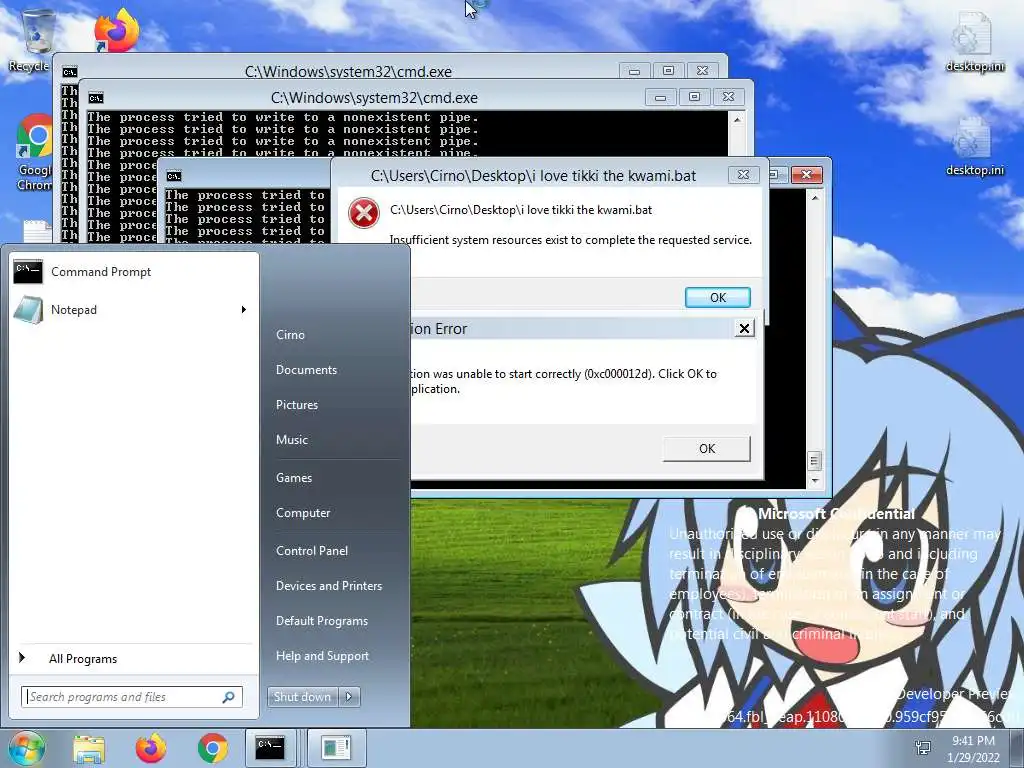Open Help and Support

pyautogui.click(x=322, y=656)
